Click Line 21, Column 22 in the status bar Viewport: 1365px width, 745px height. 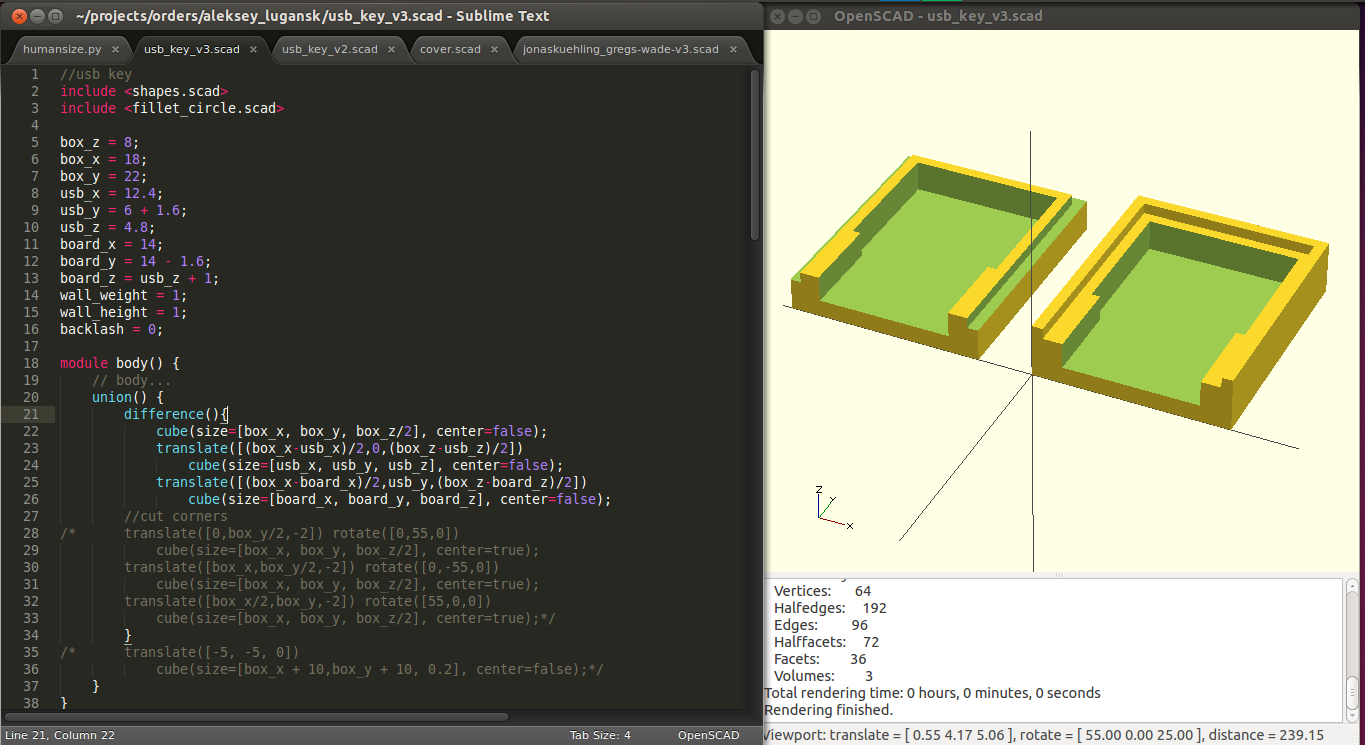(60, 735)
